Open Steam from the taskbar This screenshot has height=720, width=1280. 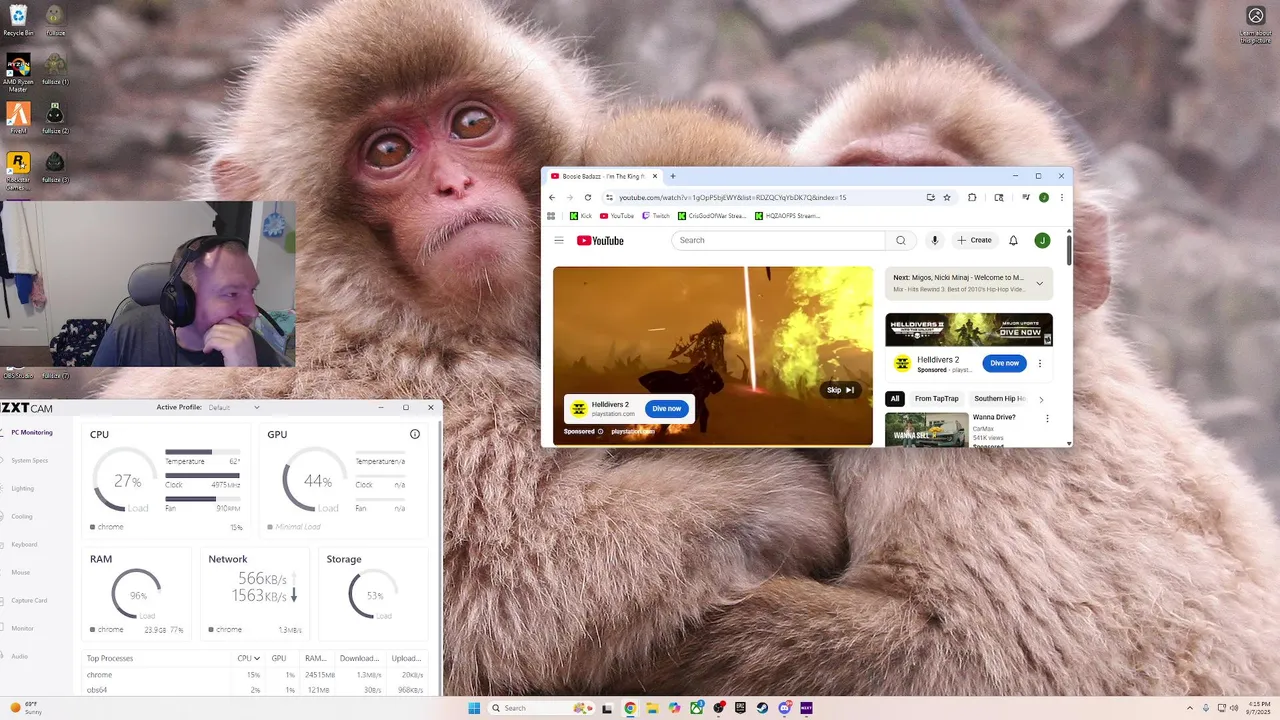pyautogui.click(x=762, y=708)
